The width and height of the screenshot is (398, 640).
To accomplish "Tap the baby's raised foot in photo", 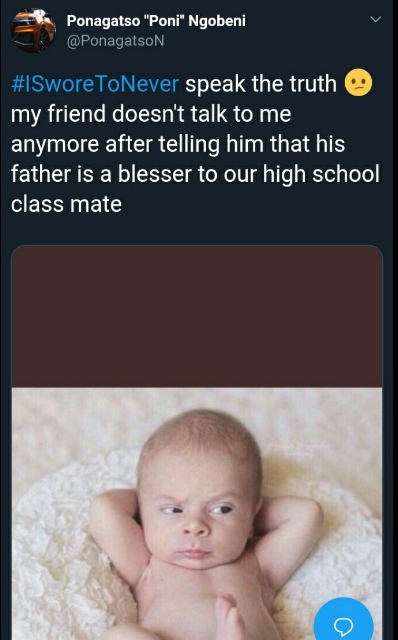I will [x=228, y=616].
